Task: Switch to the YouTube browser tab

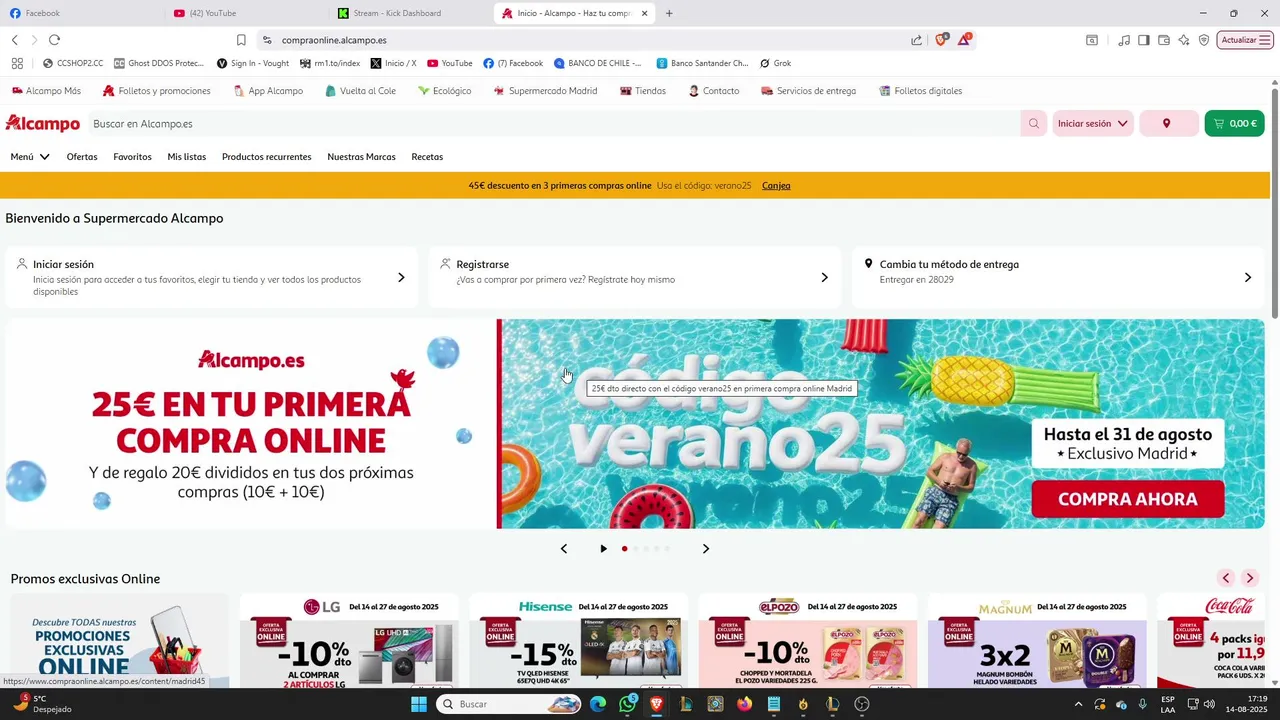Action: coord(245,13)
